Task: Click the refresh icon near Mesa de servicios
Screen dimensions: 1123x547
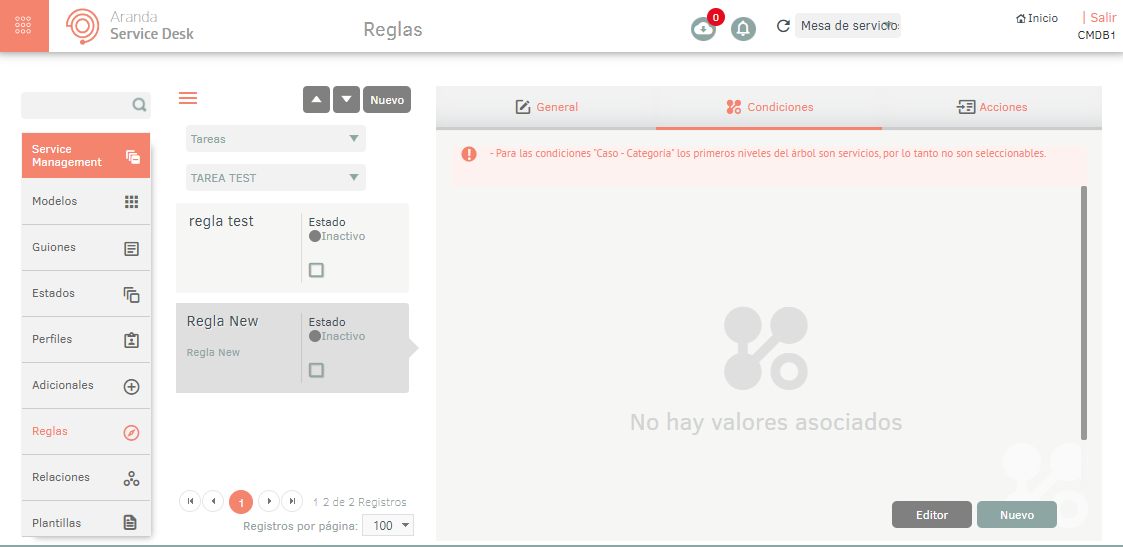Action: [783, 26]
